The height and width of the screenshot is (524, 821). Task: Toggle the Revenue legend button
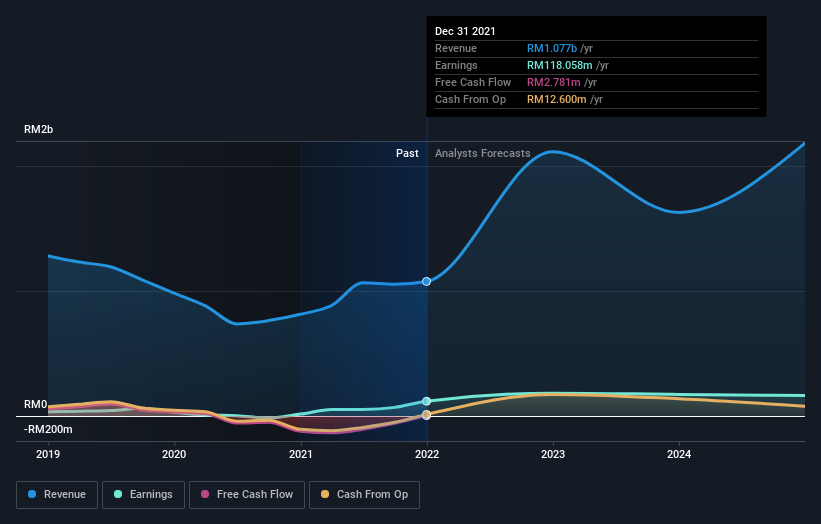(x=57, y=495)
